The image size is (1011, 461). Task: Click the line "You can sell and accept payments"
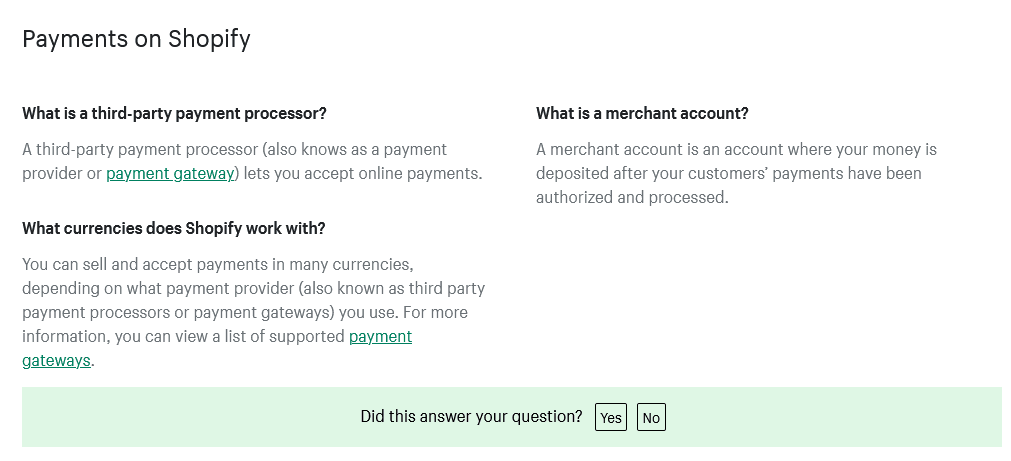(218, 264)
